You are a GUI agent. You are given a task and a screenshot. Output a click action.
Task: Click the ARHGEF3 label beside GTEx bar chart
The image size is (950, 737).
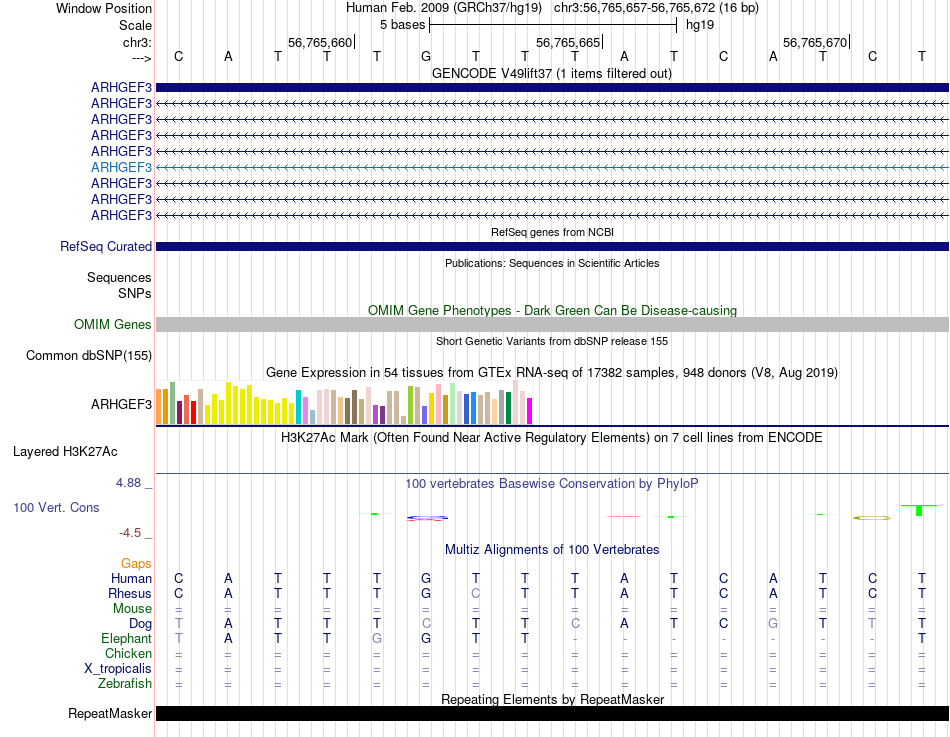(121, 404)
